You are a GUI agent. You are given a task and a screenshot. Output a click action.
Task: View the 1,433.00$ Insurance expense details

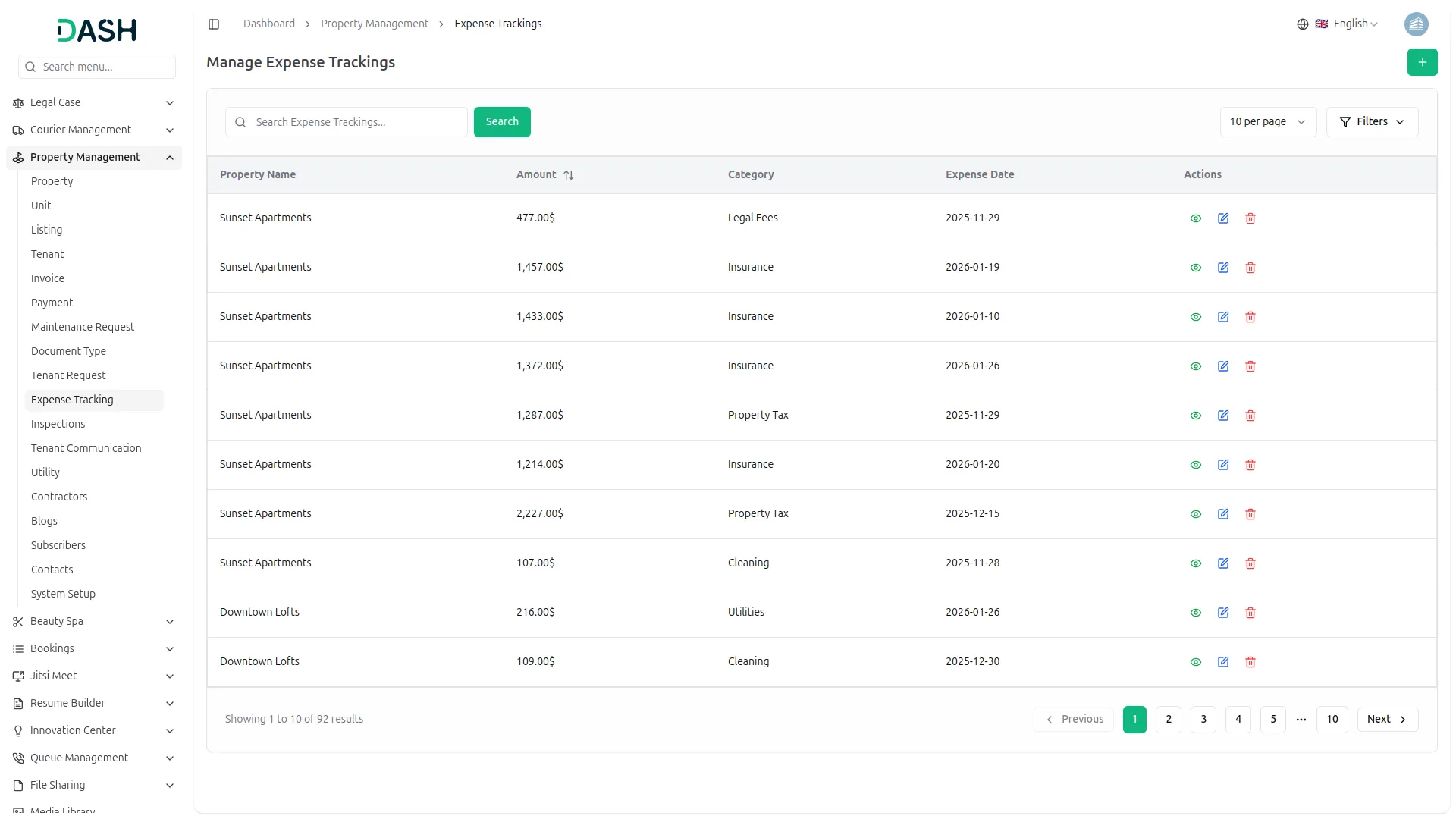pyautogui.click(x=1196, y=317)
